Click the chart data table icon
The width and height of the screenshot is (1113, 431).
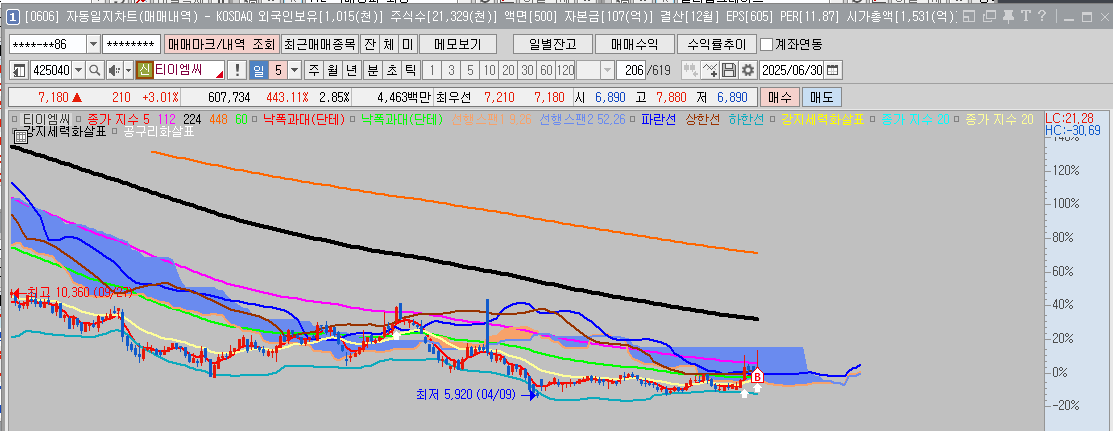20,136
